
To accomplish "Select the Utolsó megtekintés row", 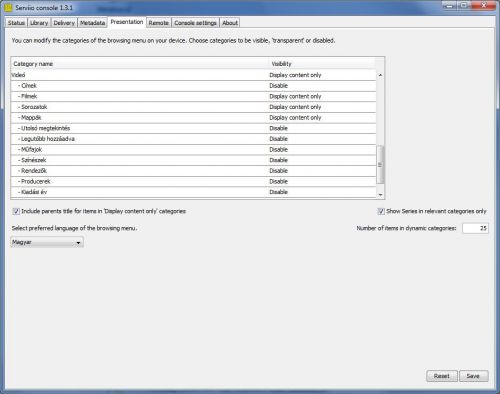I will (193, 128).
